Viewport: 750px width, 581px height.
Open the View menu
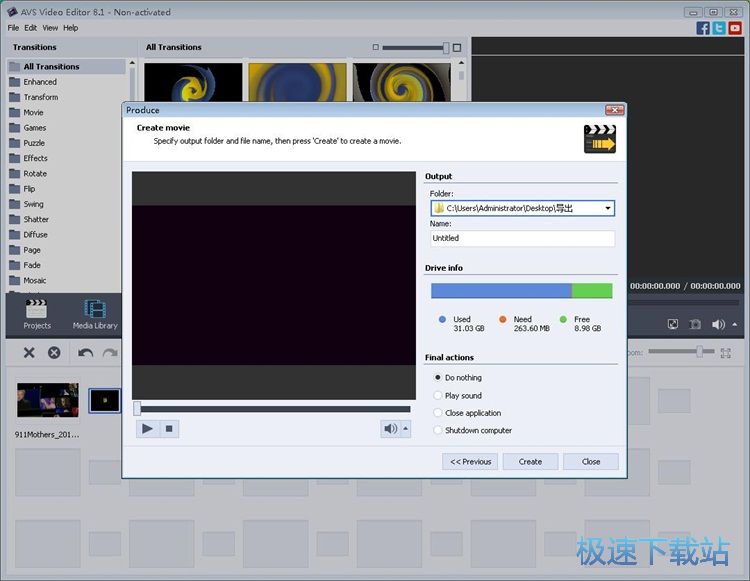(x=50, y=28)
